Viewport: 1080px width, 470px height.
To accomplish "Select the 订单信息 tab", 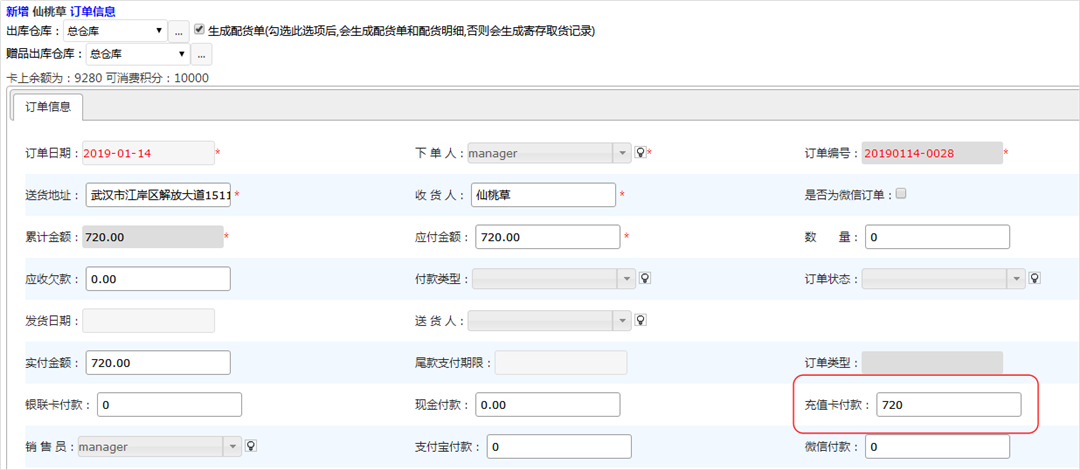I will [48, 107].
